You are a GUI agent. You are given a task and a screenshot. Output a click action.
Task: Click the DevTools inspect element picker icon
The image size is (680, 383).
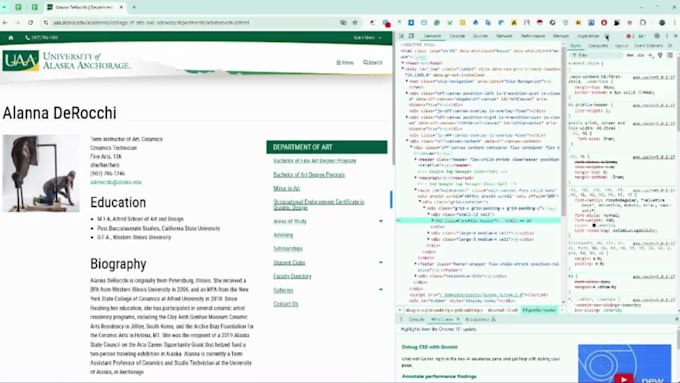click(402, 36)
